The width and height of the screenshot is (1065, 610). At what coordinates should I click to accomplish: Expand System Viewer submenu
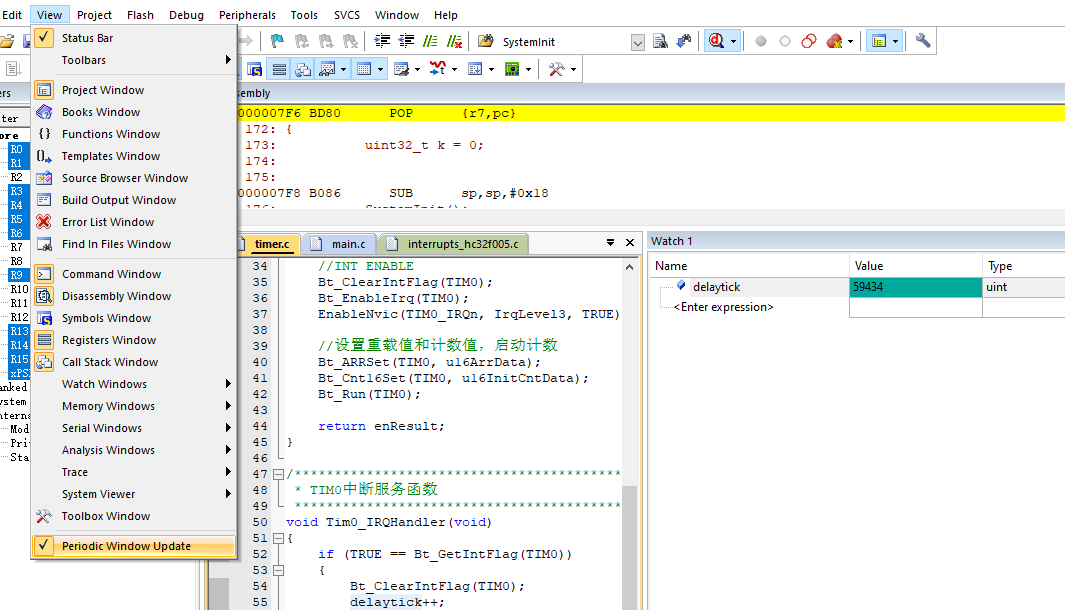pyautogui.click(x=134, y=494)
